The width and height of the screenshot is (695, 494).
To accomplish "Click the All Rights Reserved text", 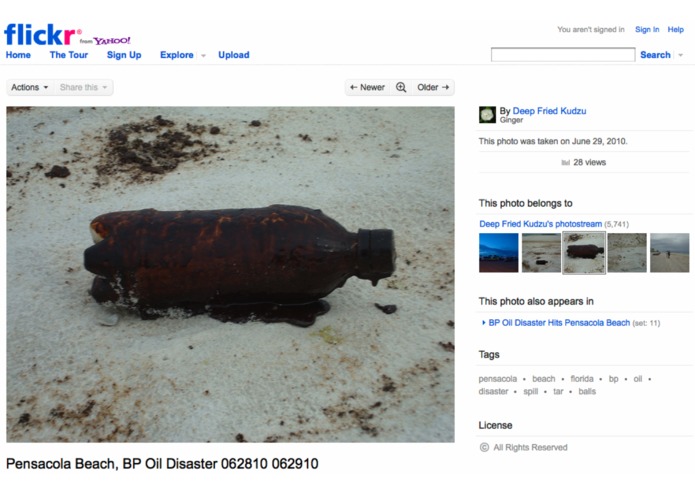I will point(530,447).
